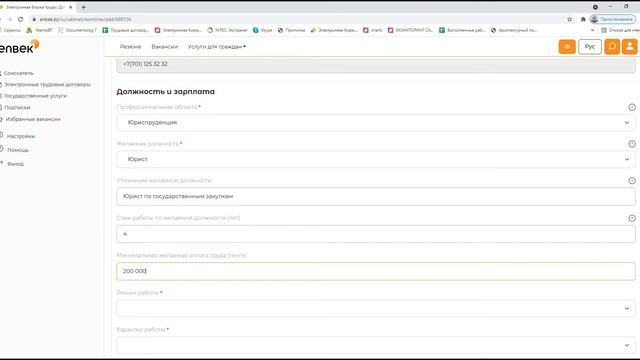Open the МОНИТОРИНГ bookmark

tap(411, 30)
